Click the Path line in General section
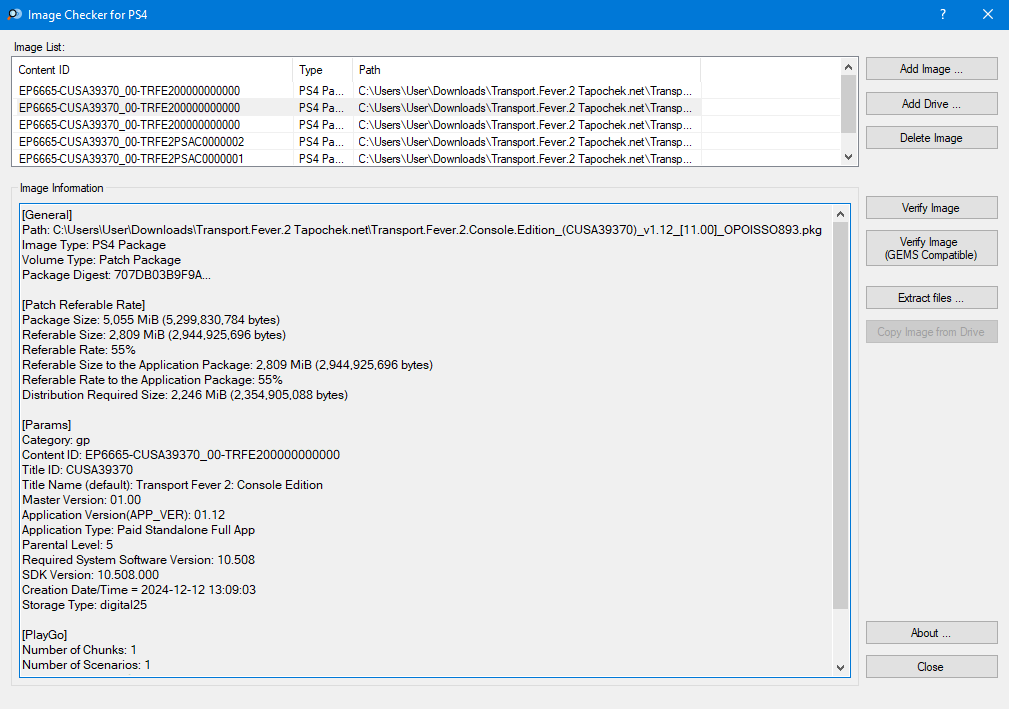 (x=421, y=230)
